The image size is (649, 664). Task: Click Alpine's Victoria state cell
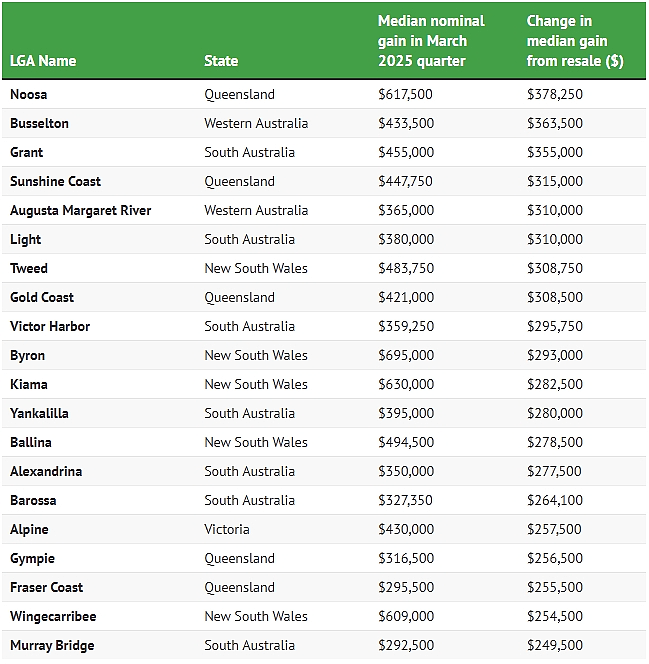click(x=227, y=529)
